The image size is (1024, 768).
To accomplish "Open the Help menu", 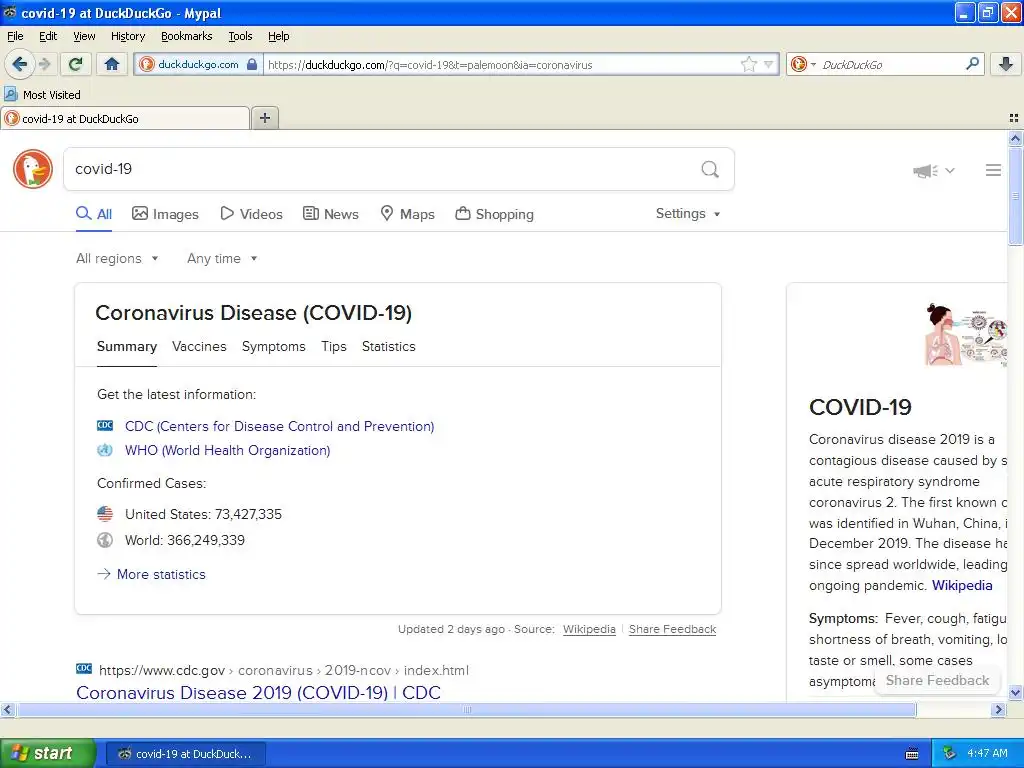I will click(x=278, y=36).
